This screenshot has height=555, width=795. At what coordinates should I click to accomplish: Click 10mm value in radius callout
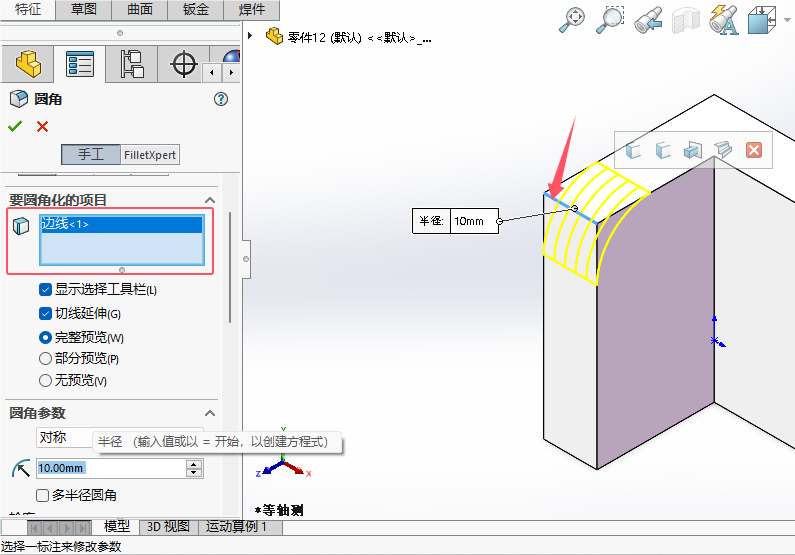tap(468, 221)
